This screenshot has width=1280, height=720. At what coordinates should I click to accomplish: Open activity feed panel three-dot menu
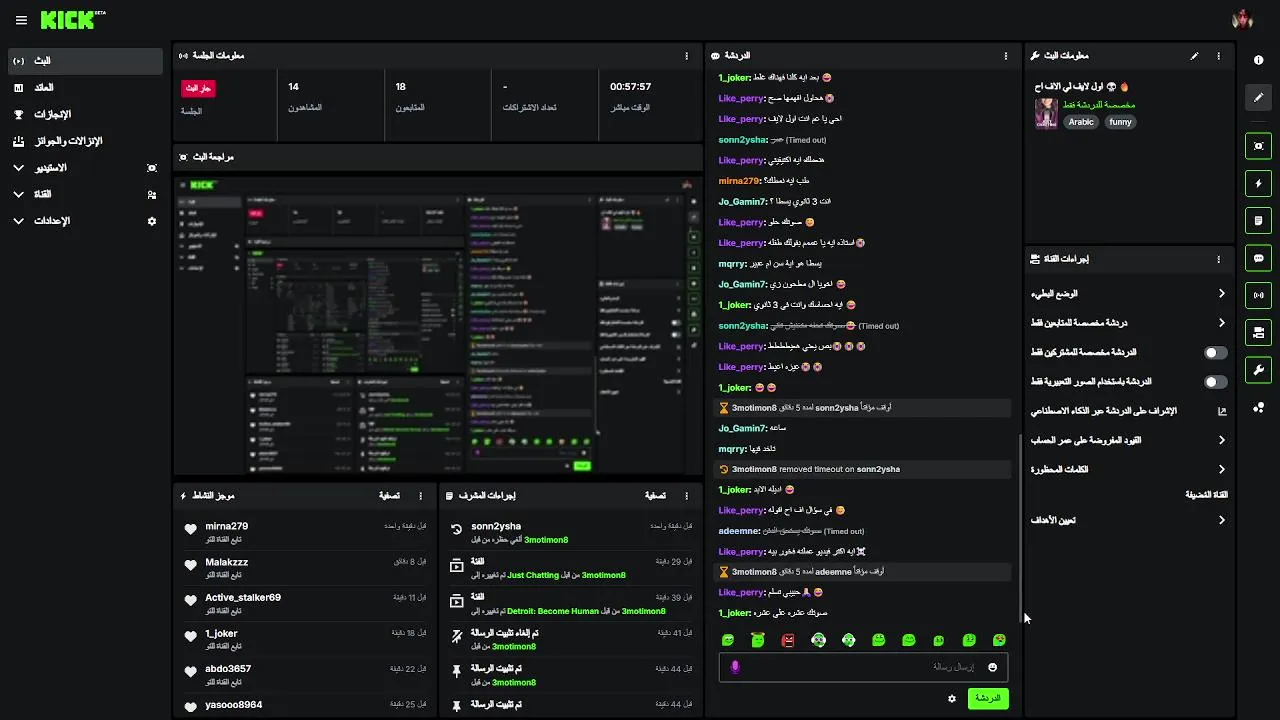(421, 496)
